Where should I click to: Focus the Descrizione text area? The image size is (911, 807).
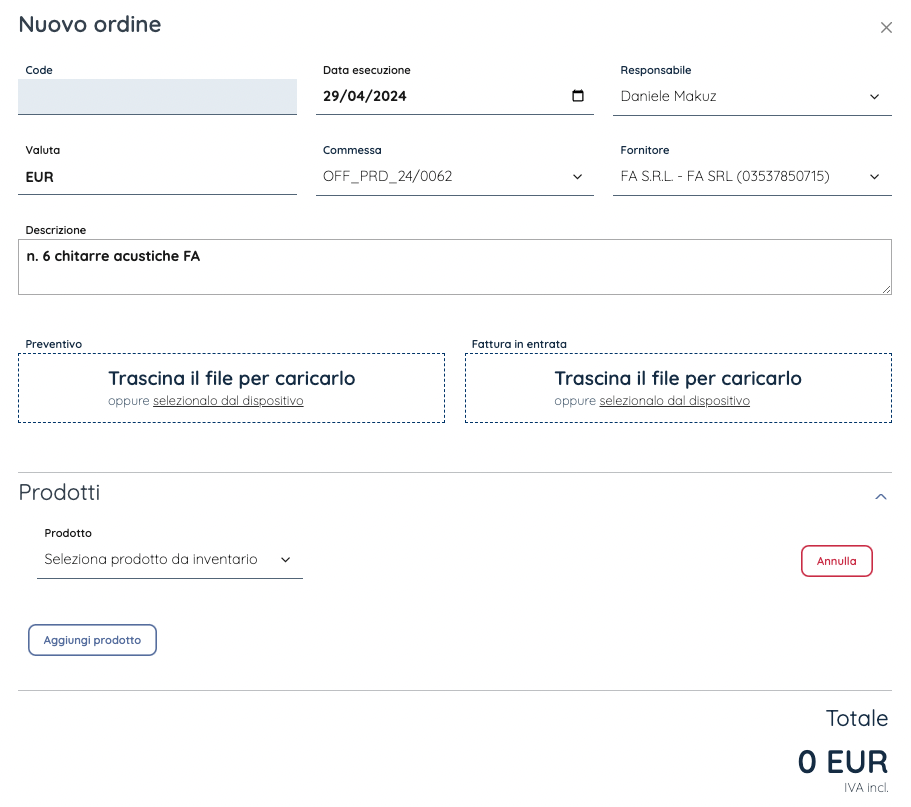pyautogui.click(x=454, y=267)
